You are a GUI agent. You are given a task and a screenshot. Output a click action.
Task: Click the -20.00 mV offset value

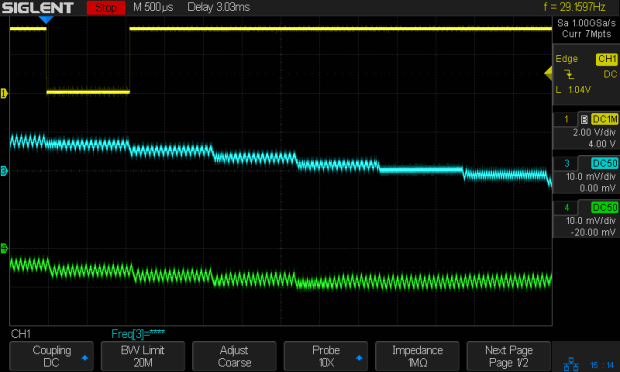point(593,232)
